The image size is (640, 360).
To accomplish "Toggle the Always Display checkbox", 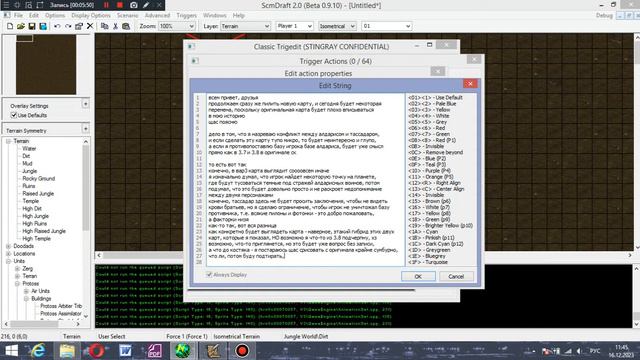I will [x=209, y=275].
